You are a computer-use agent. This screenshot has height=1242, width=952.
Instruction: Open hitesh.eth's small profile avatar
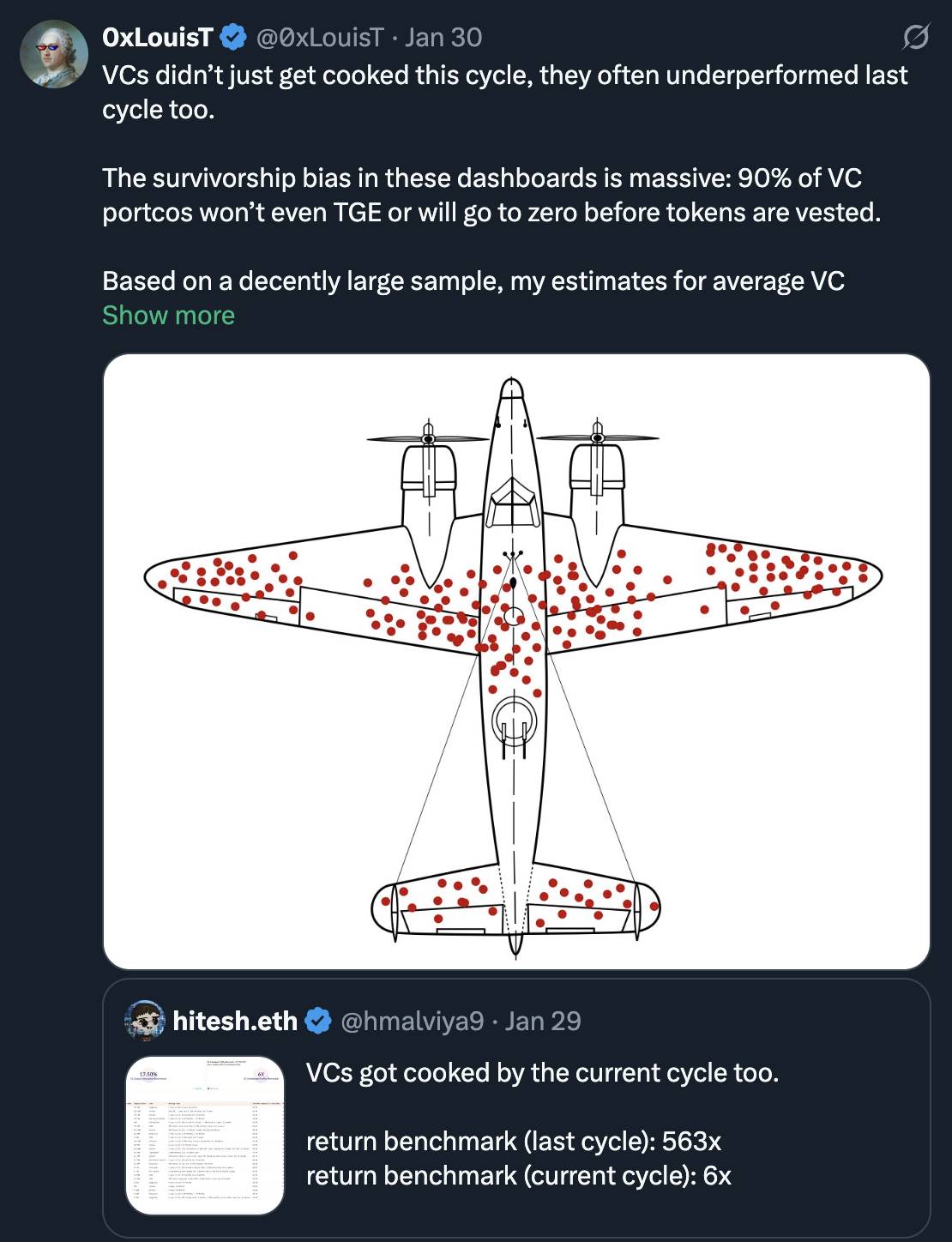pyautogui.click(x=145, y=1021)
